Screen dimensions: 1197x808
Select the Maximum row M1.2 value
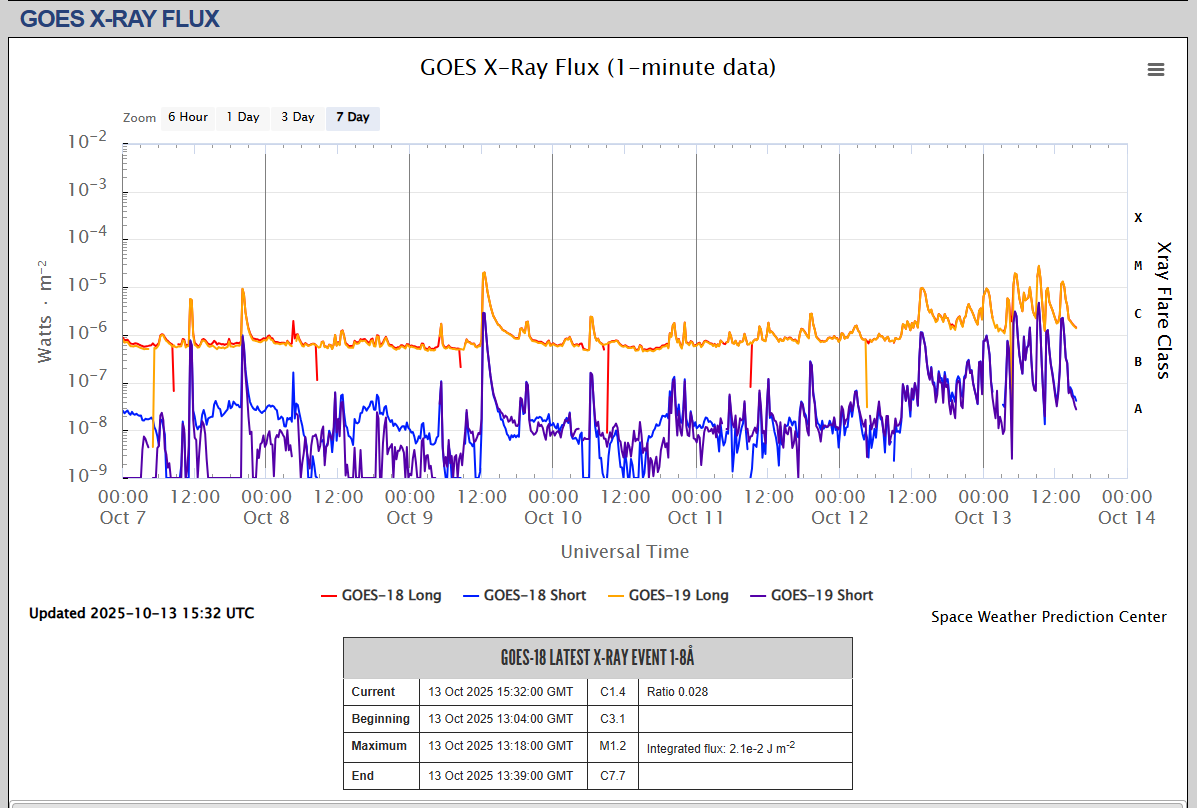click(x=613, y=746)
